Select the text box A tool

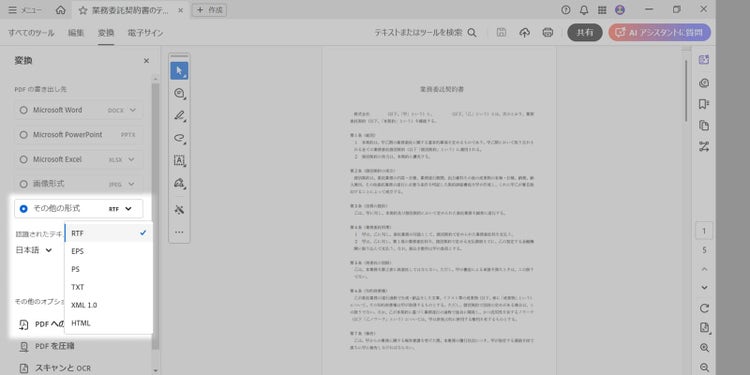point(179,161)
